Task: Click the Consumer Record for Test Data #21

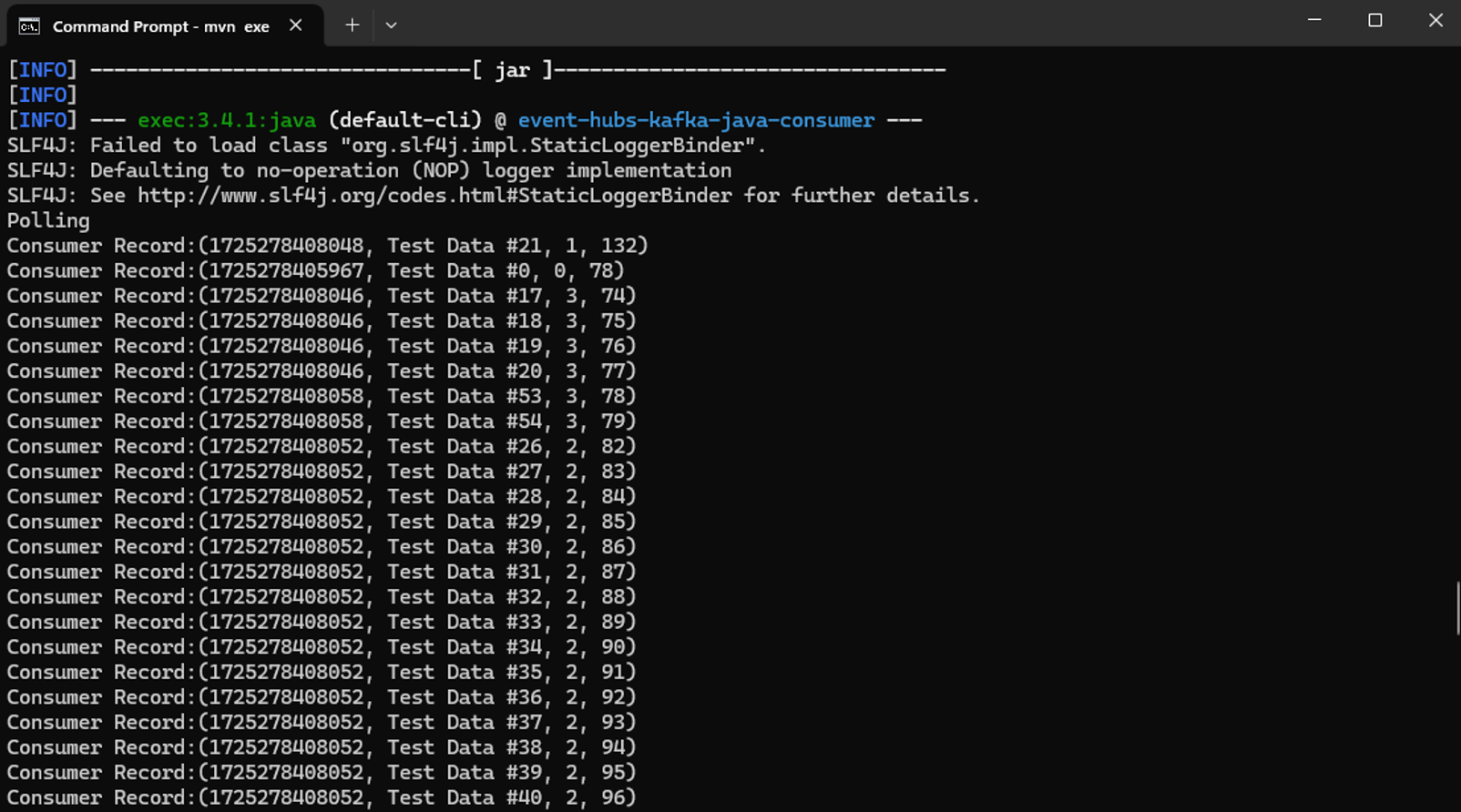Action: (x=327, y=245)
